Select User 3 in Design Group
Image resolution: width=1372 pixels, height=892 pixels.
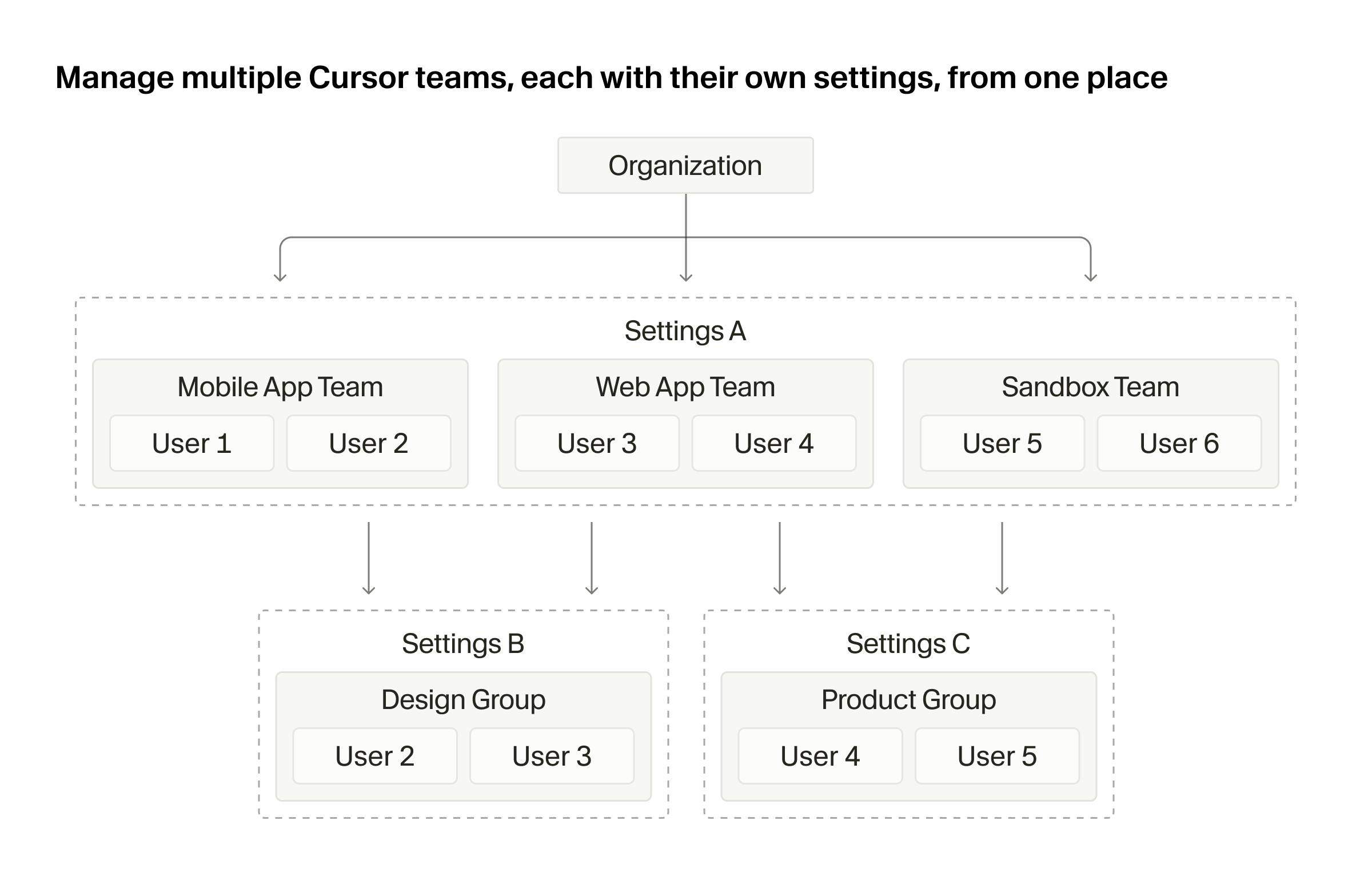(552, 756)
